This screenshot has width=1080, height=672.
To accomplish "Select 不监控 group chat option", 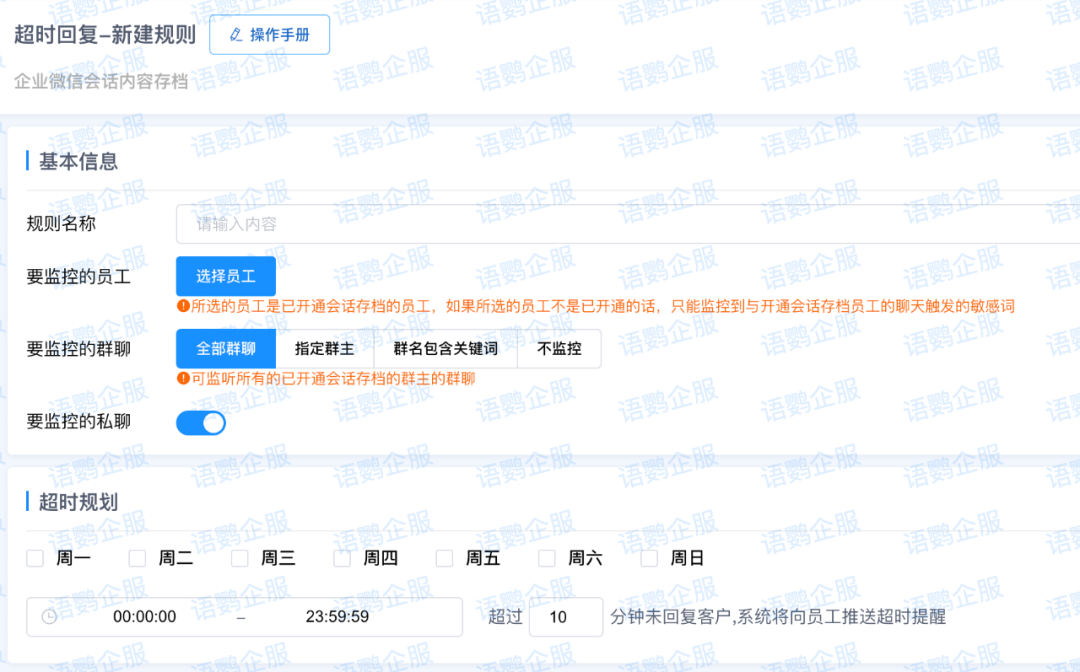I will [559, 349].
